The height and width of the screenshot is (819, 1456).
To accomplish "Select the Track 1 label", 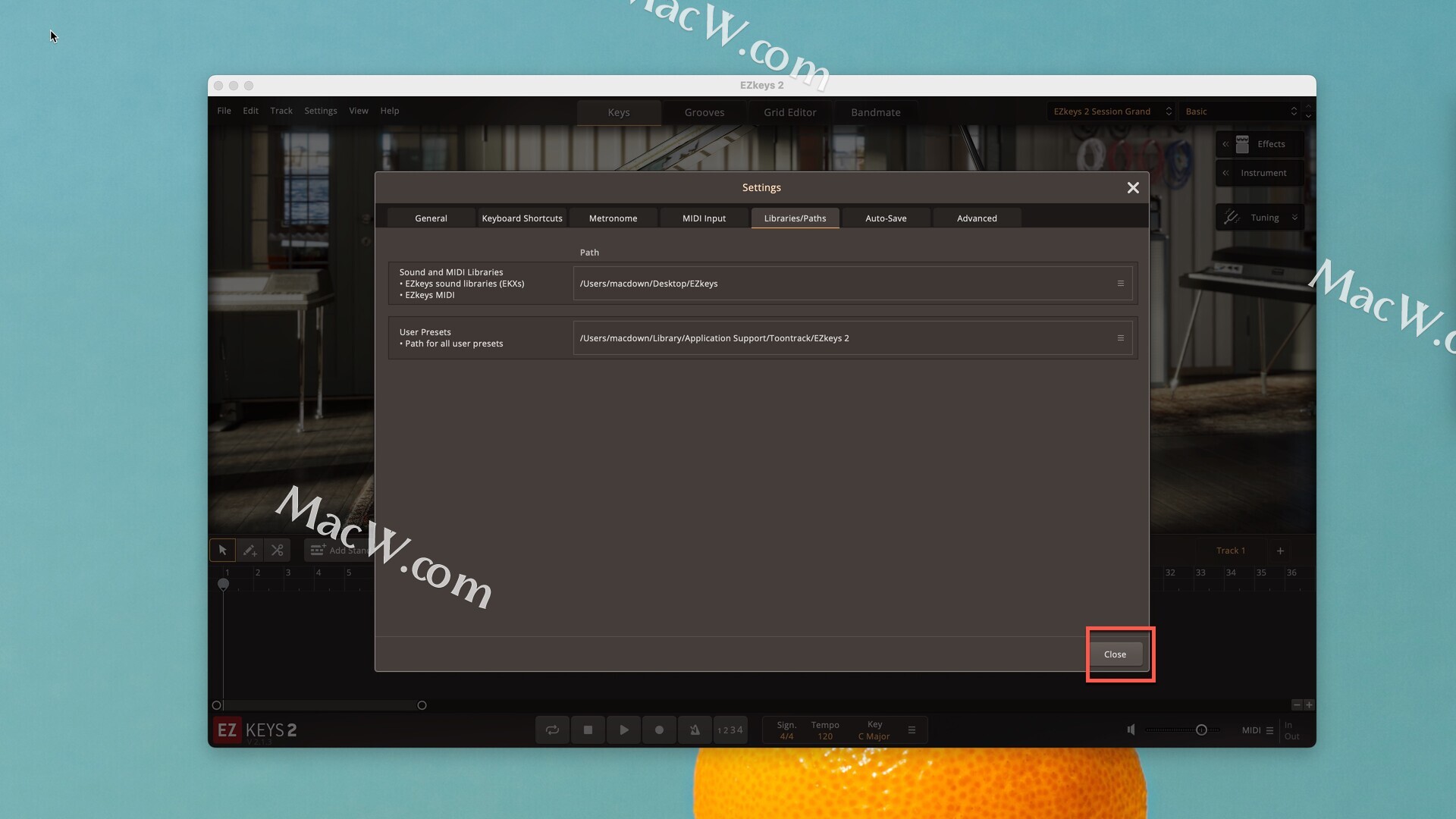I will pyautogui.click(x=1230, y=551).
